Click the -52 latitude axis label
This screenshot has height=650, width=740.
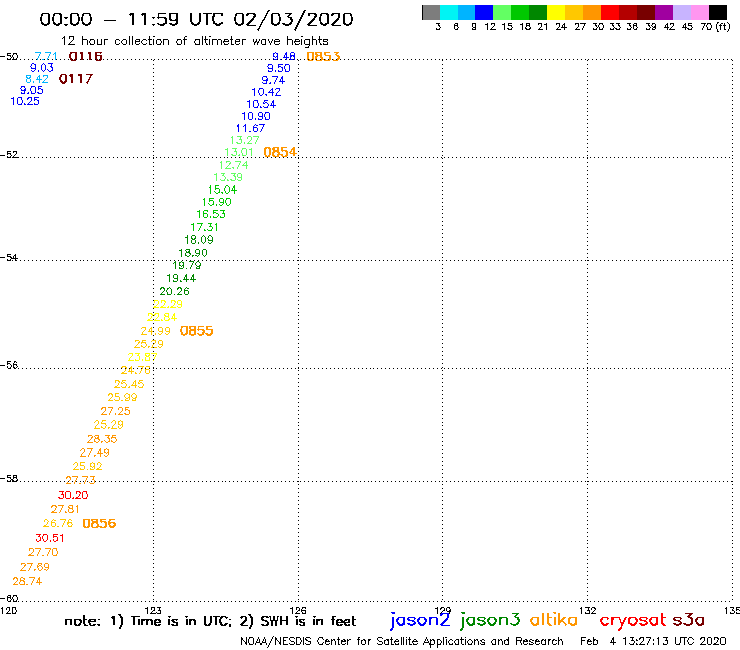click(9, 155)
